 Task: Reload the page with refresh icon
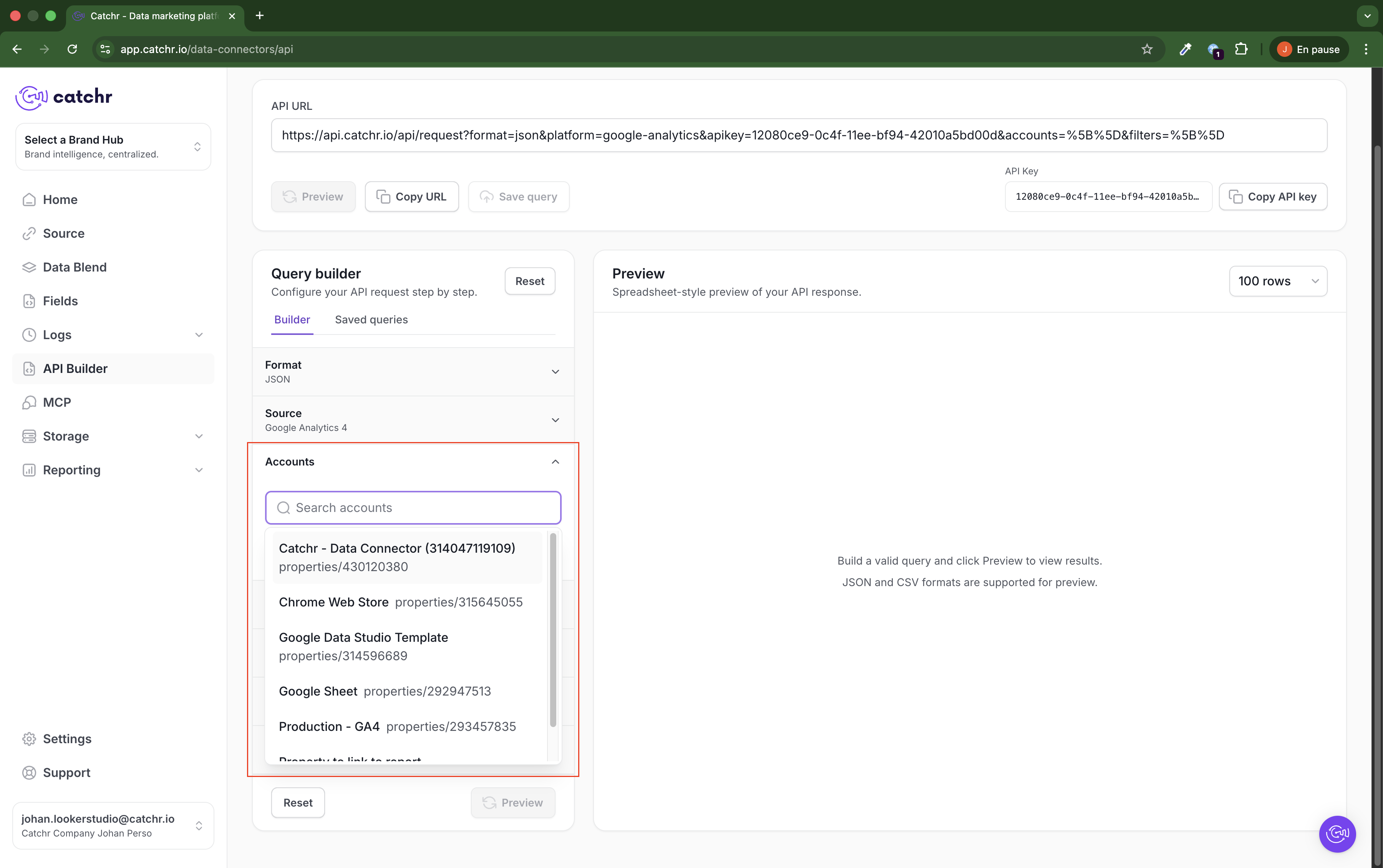coord(72,50)
